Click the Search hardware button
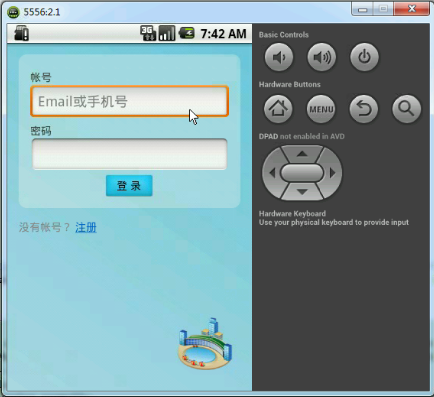Screen dimensions: 434x397 [x=406, y=109]
